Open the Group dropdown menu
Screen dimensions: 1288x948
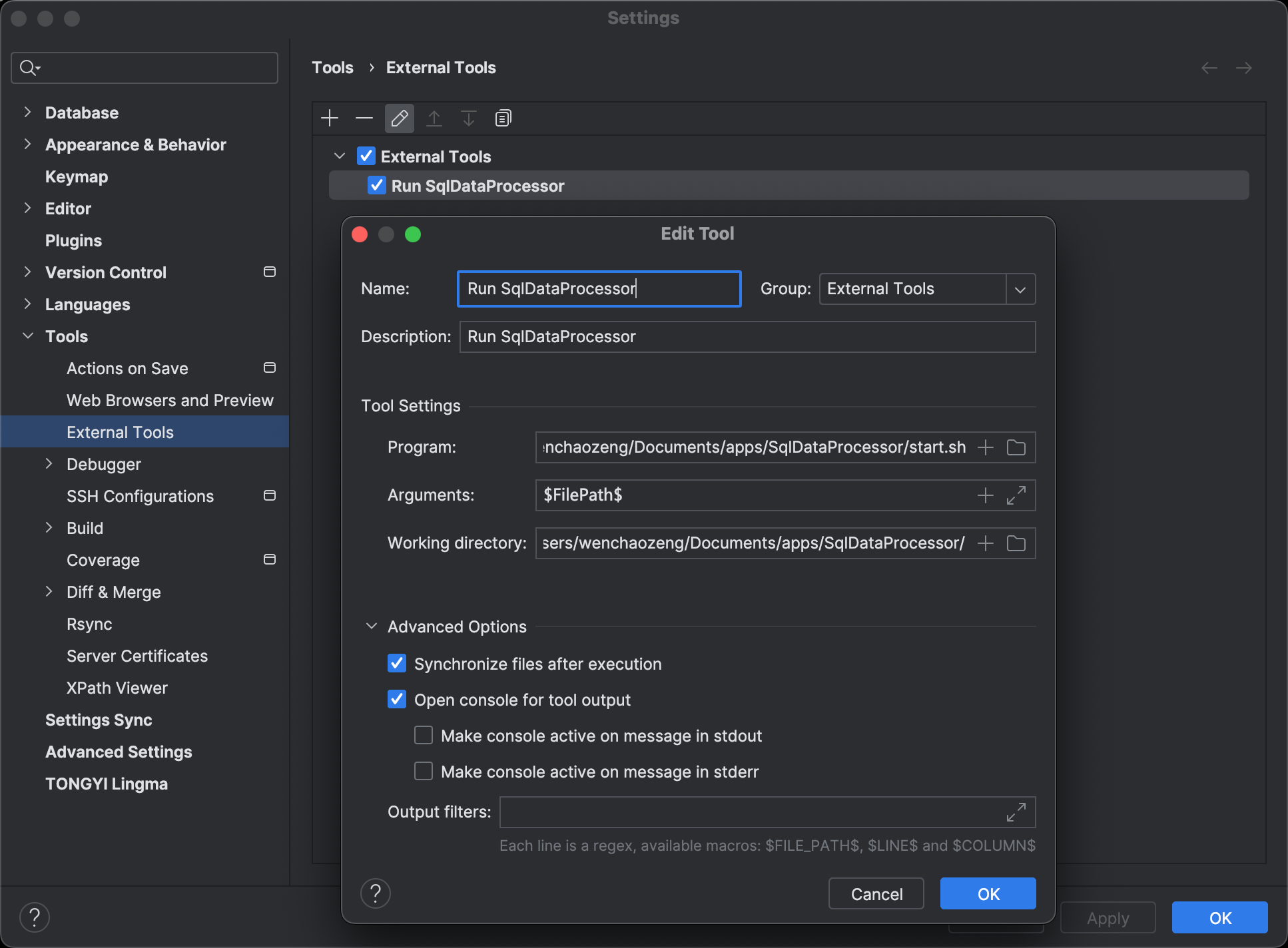coord(1020,289)
